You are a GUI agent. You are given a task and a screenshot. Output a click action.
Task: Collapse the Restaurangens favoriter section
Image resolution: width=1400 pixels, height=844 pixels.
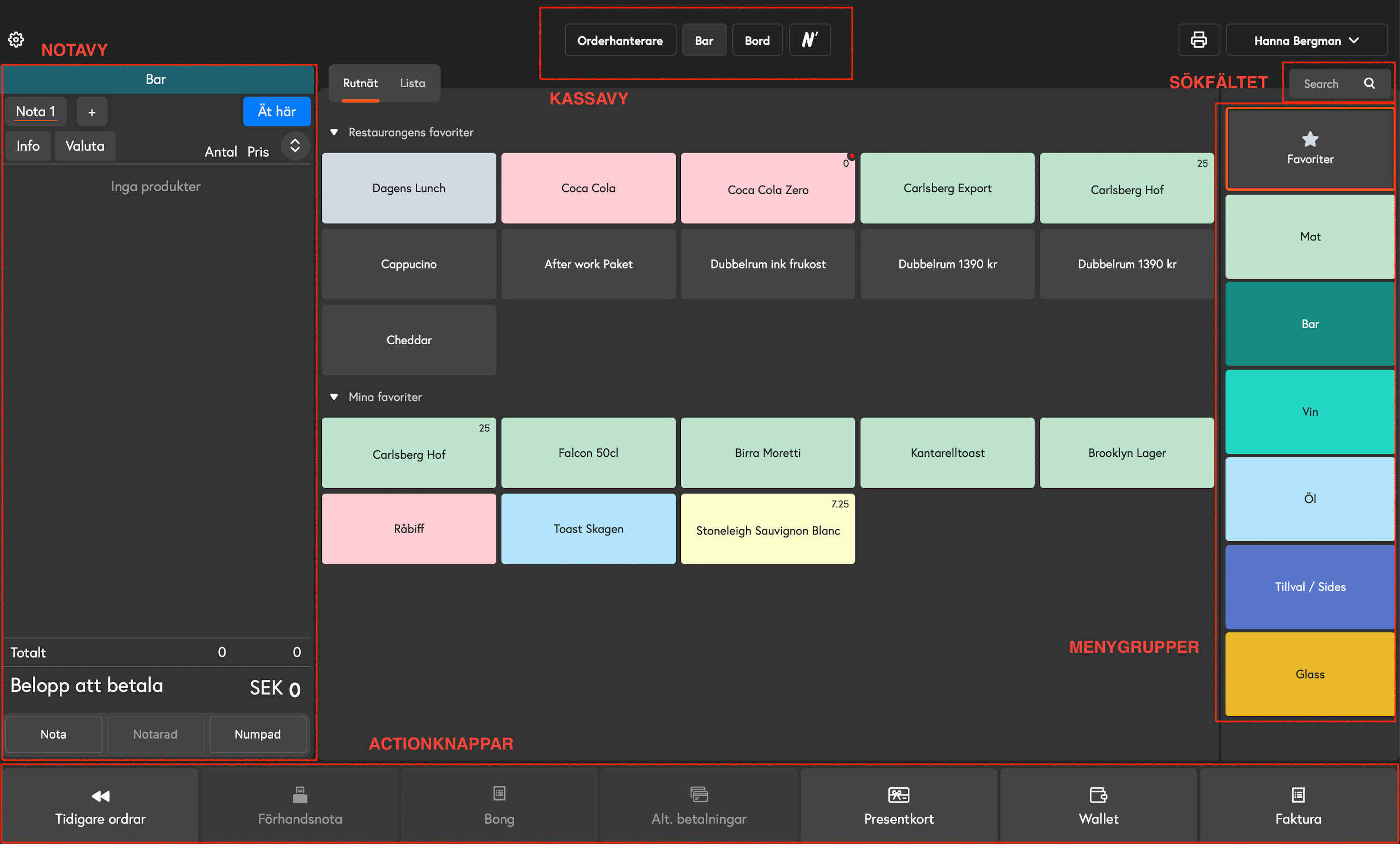coord(334,133)
